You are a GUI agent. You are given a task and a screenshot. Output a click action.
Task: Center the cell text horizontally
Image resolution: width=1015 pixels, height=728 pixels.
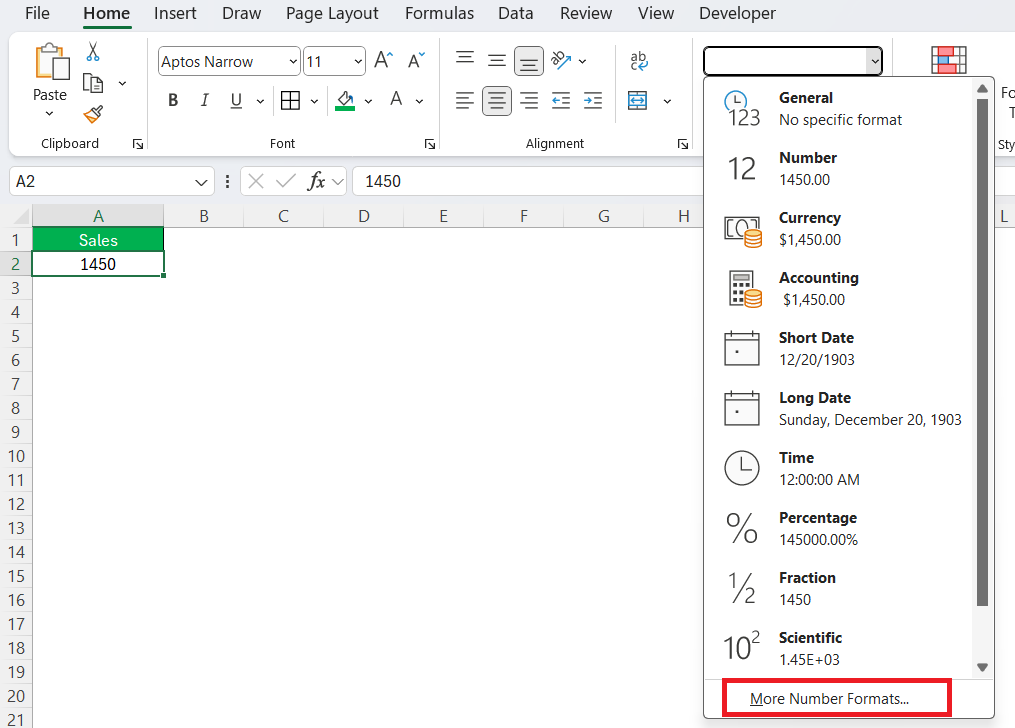click(x=496, y=100)
